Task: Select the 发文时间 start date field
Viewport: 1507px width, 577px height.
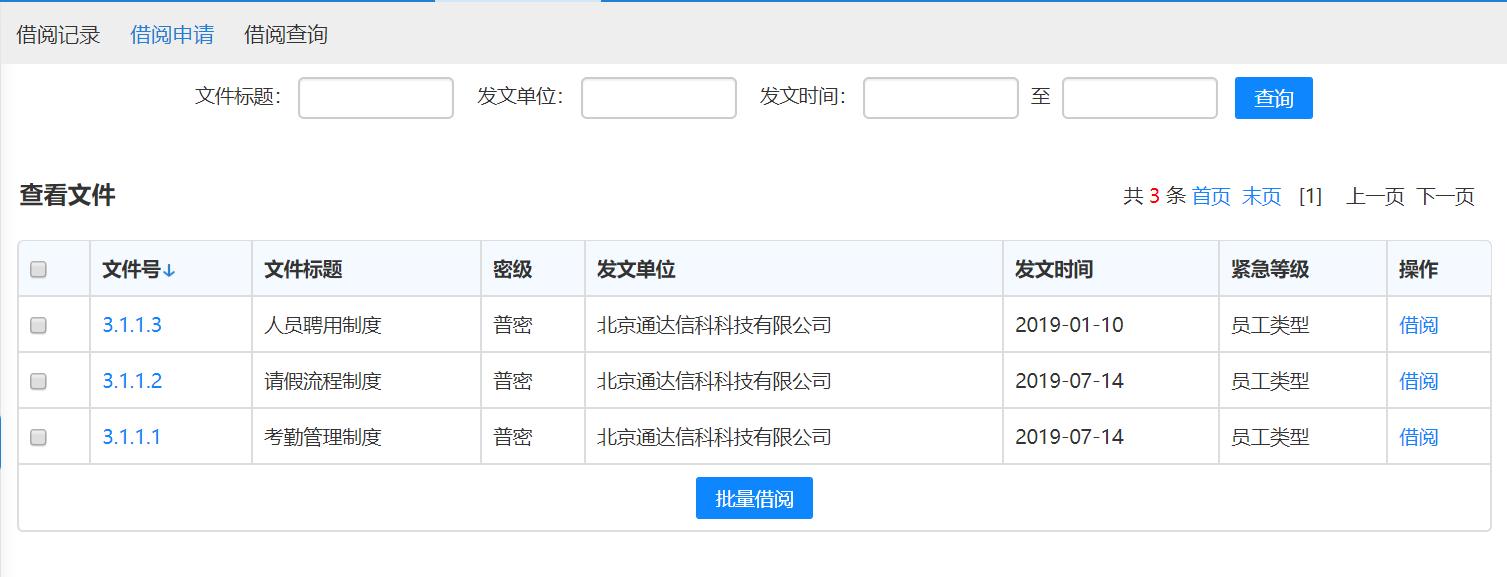Action: (941, 98)
